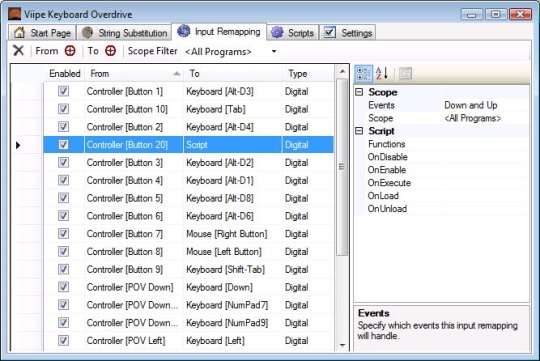Click the Keyboard [NumPad9] cell
Viewport: 540px width, 361px height.
tap(233, 322)
